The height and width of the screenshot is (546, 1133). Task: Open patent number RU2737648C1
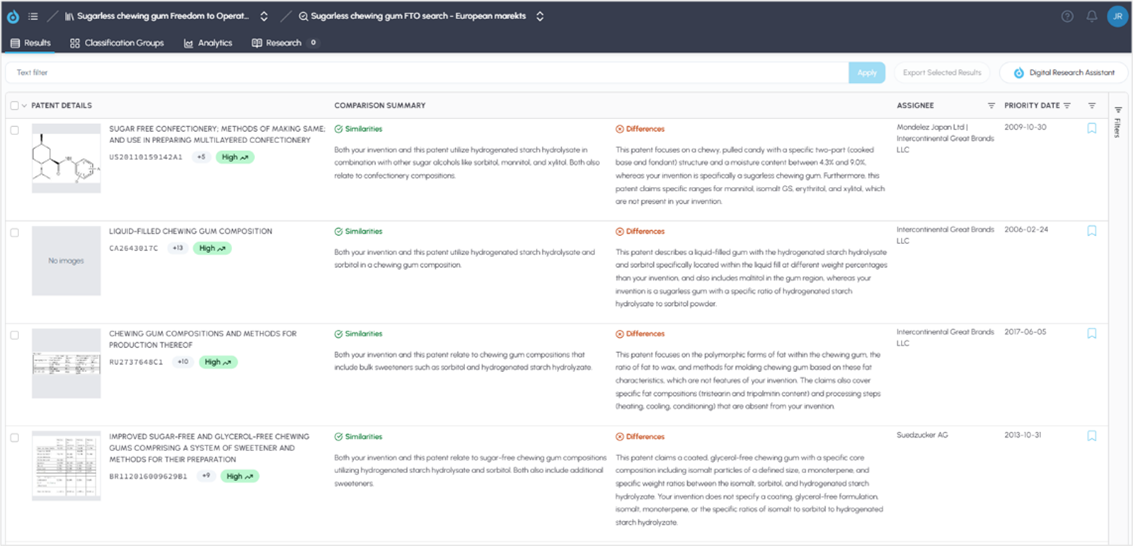pos(137,362)
